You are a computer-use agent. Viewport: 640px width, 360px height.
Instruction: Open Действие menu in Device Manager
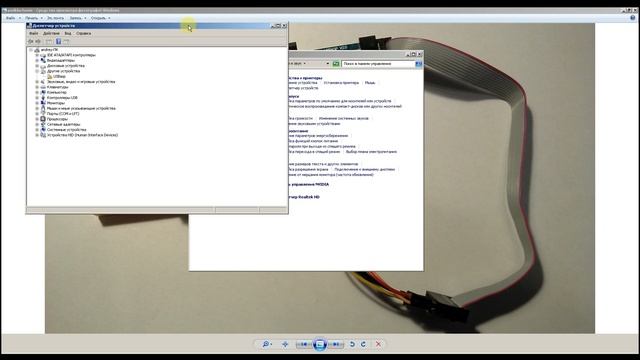click(51, 33)
